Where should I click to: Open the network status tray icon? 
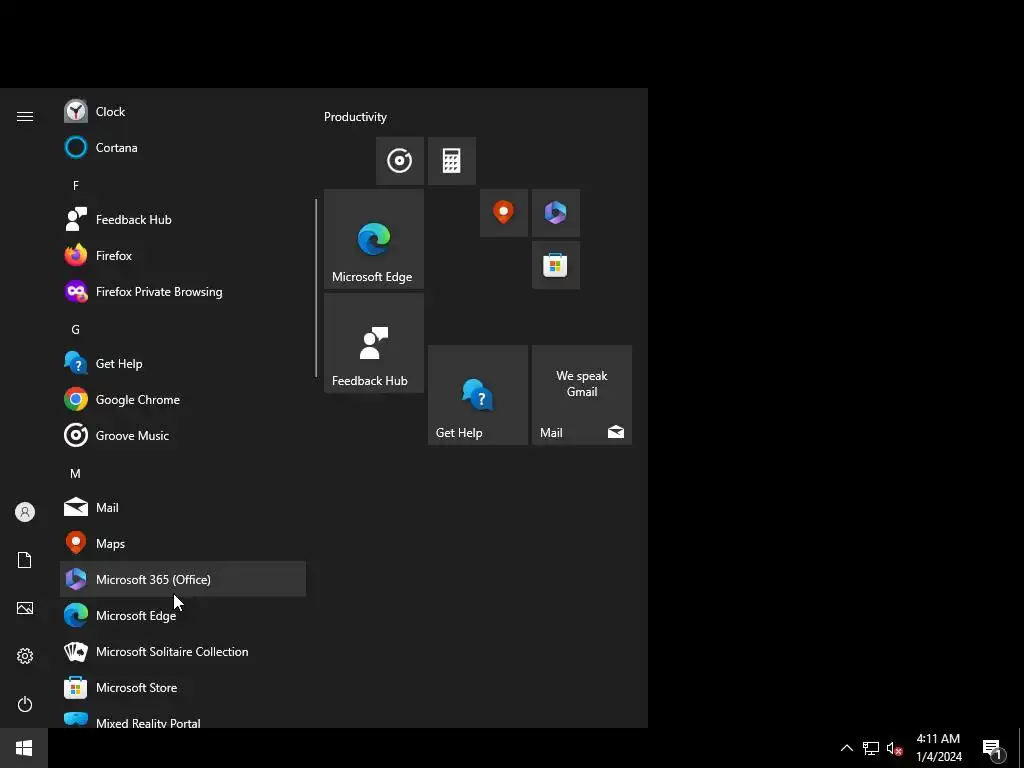tap(871, 748)
